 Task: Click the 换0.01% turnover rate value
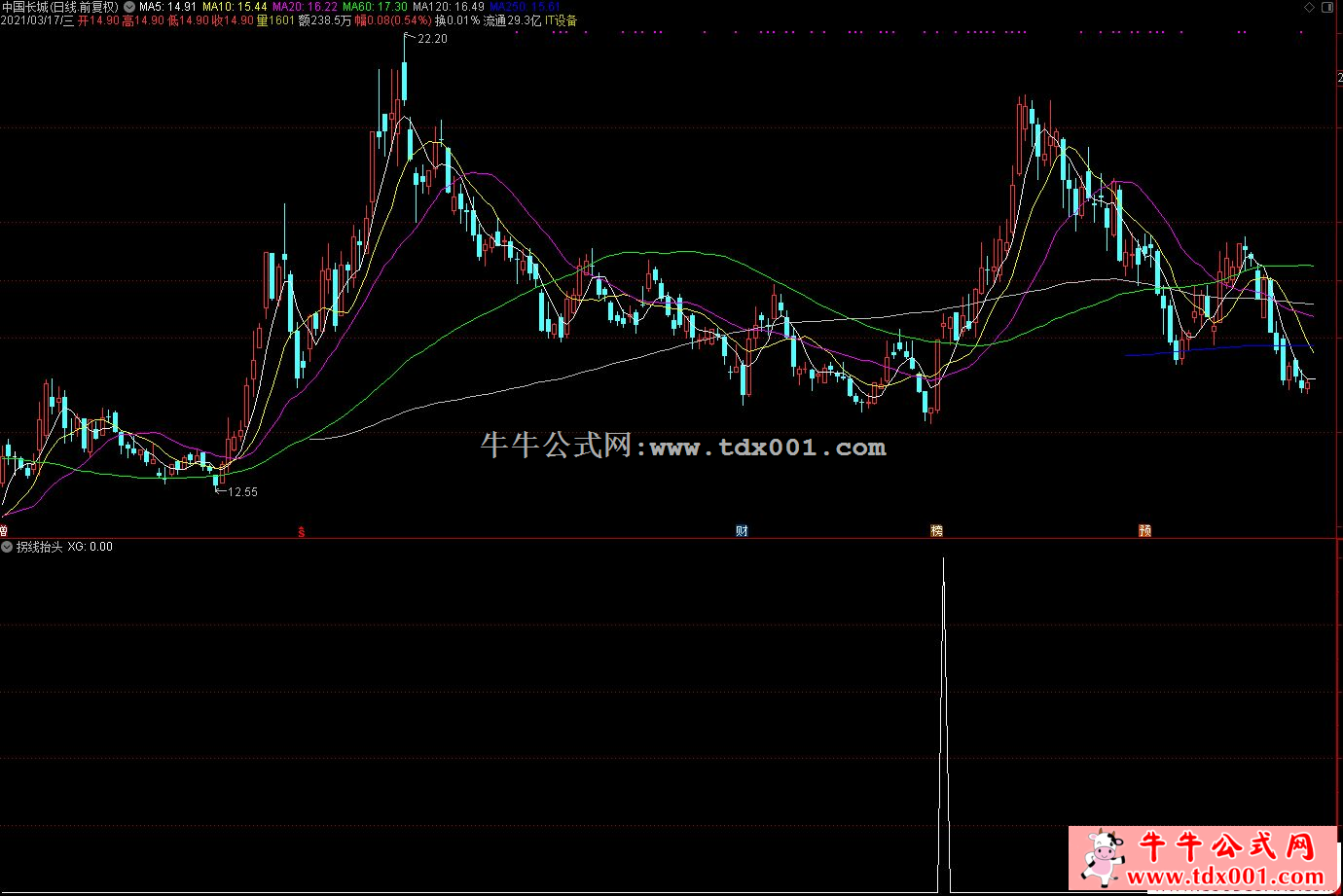coord(457,20)
